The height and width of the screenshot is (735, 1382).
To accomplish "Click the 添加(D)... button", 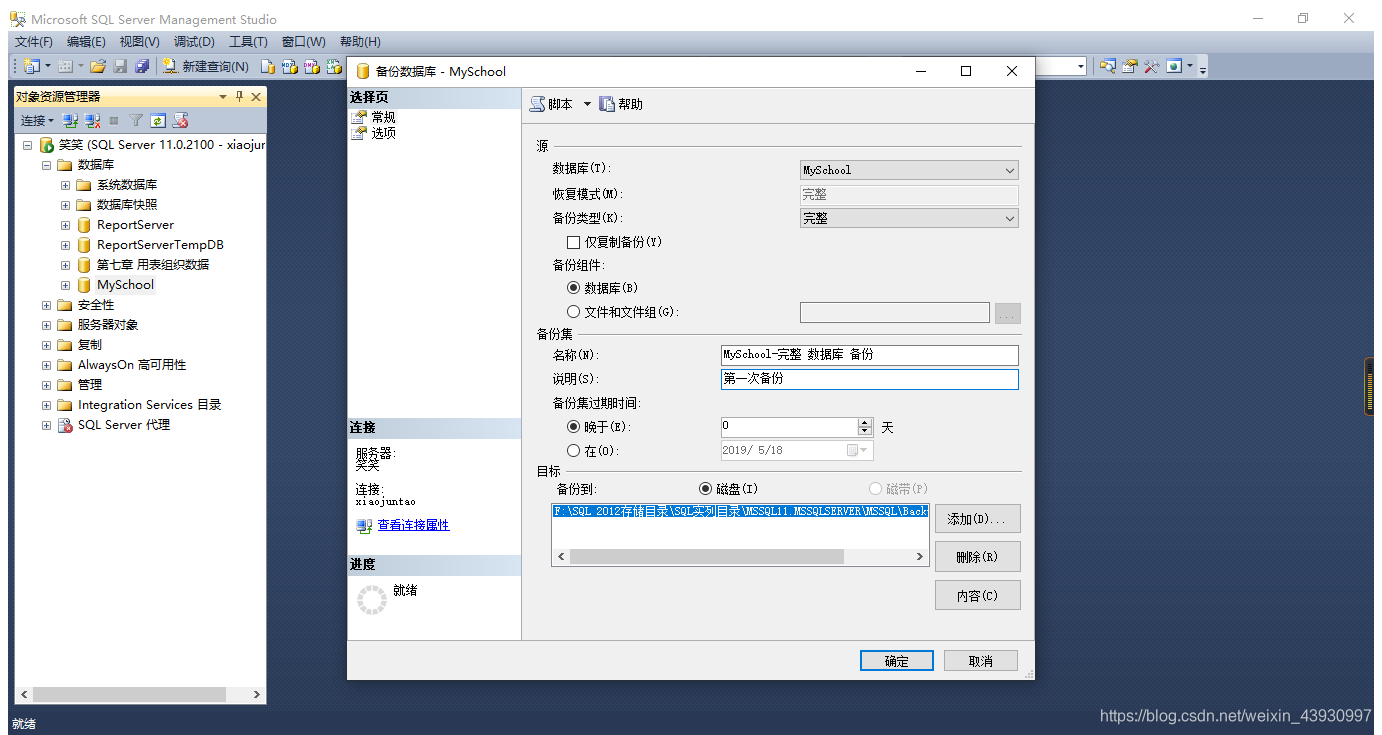I will 978,519.
